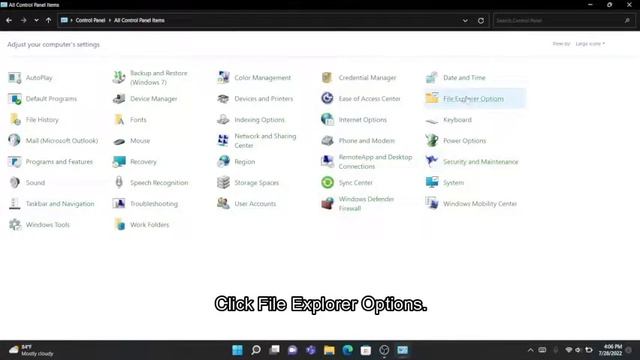Viewport: 640px width, 360px height.
Task: Open the Default Programs icon
Action: click(x=15, y=99)
